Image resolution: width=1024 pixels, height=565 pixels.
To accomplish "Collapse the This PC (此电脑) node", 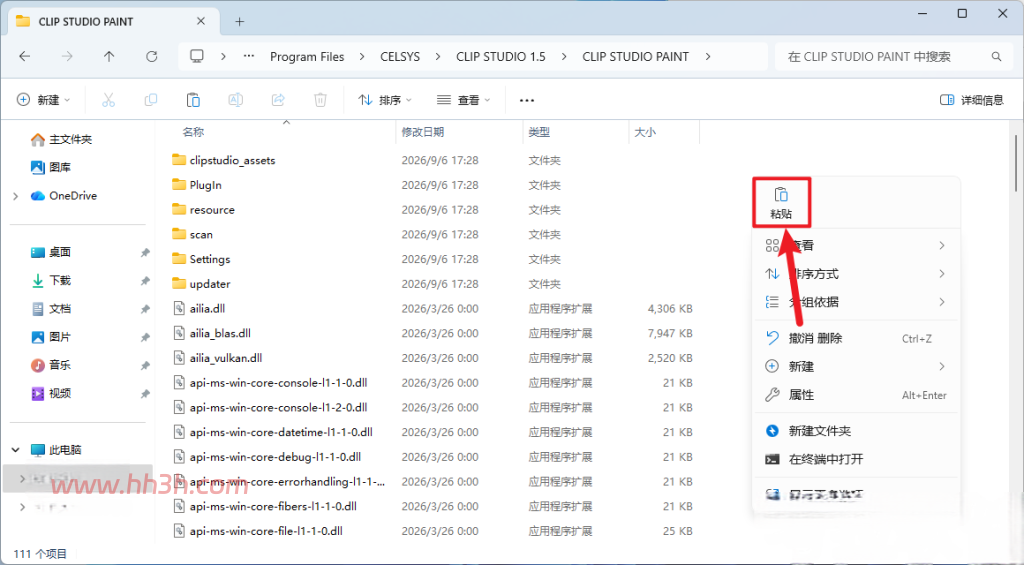I will point(16,449).
